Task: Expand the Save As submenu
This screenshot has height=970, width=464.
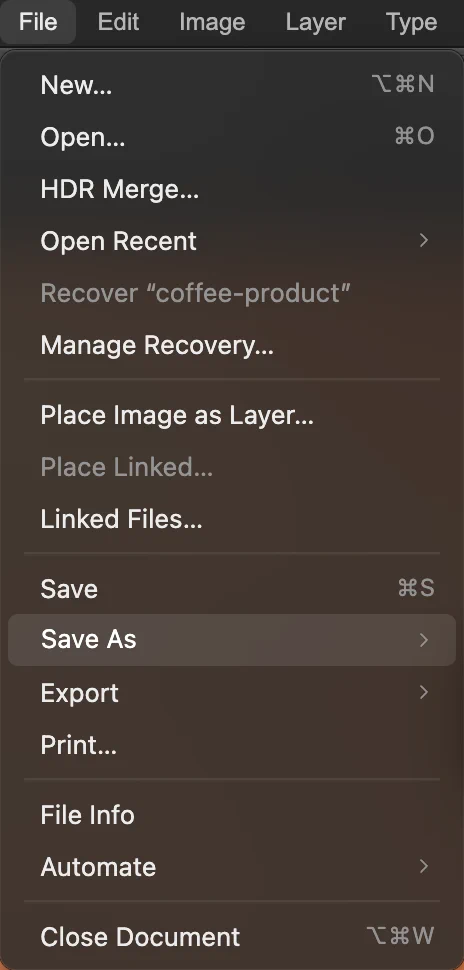Action: (232, 640)
